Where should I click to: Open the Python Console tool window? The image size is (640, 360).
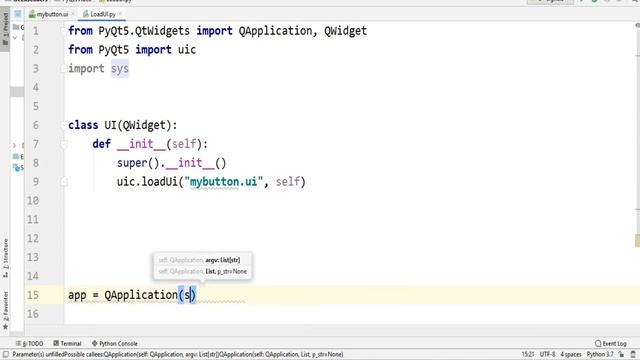pos(115,344)
